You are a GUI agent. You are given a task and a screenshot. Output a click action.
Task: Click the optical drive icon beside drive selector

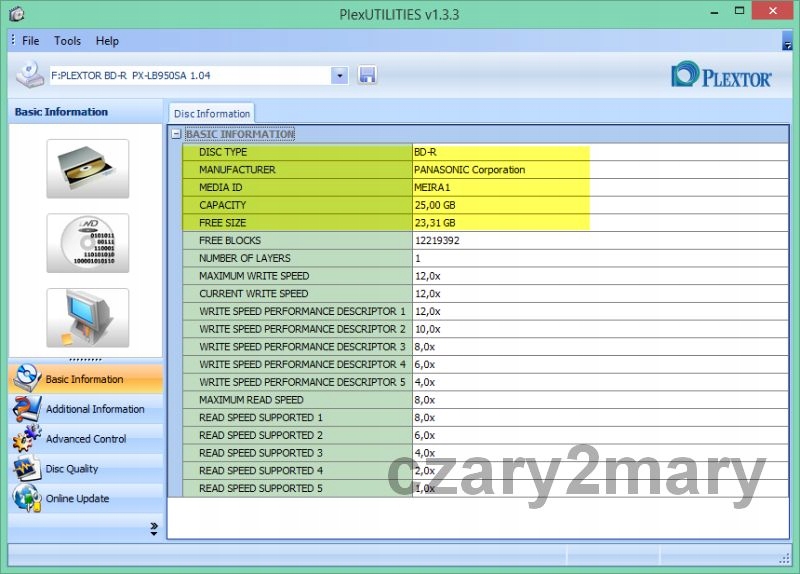point(30,75)
